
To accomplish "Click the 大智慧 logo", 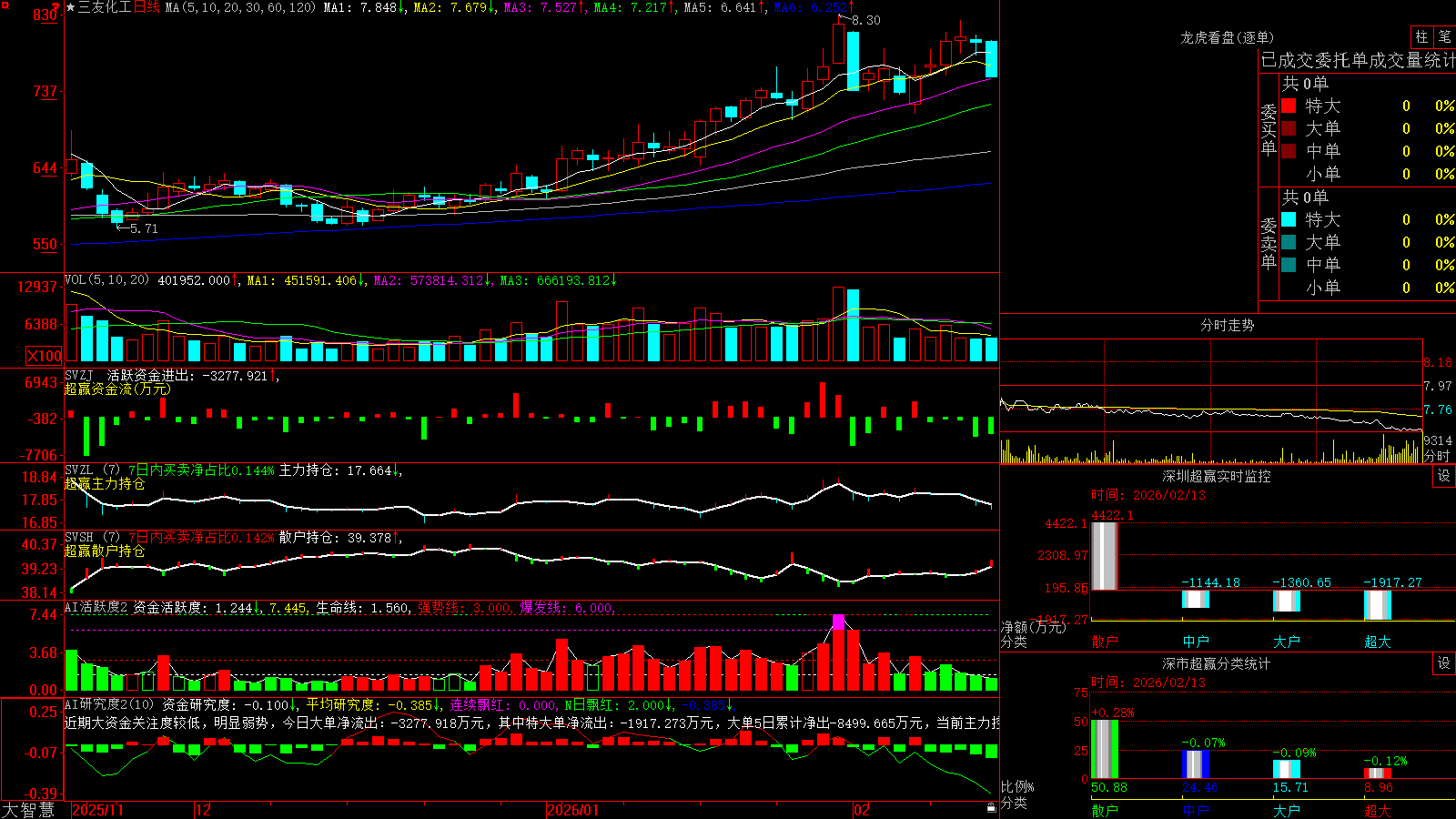I will (x=28, y=810).
